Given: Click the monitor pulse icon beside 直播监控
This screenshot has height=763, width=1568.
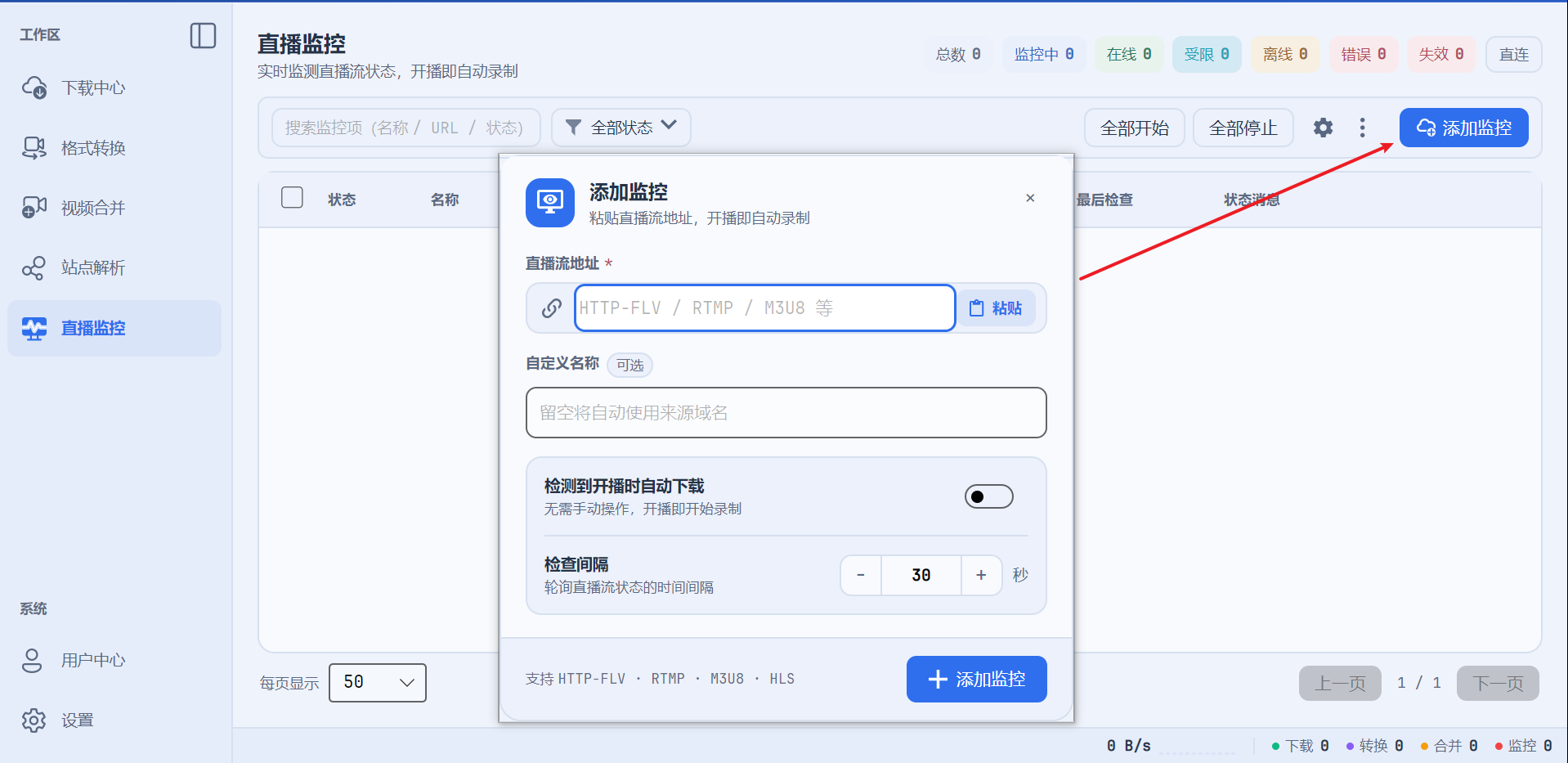Looking at the screenshot, I should (x=34, y=328).
